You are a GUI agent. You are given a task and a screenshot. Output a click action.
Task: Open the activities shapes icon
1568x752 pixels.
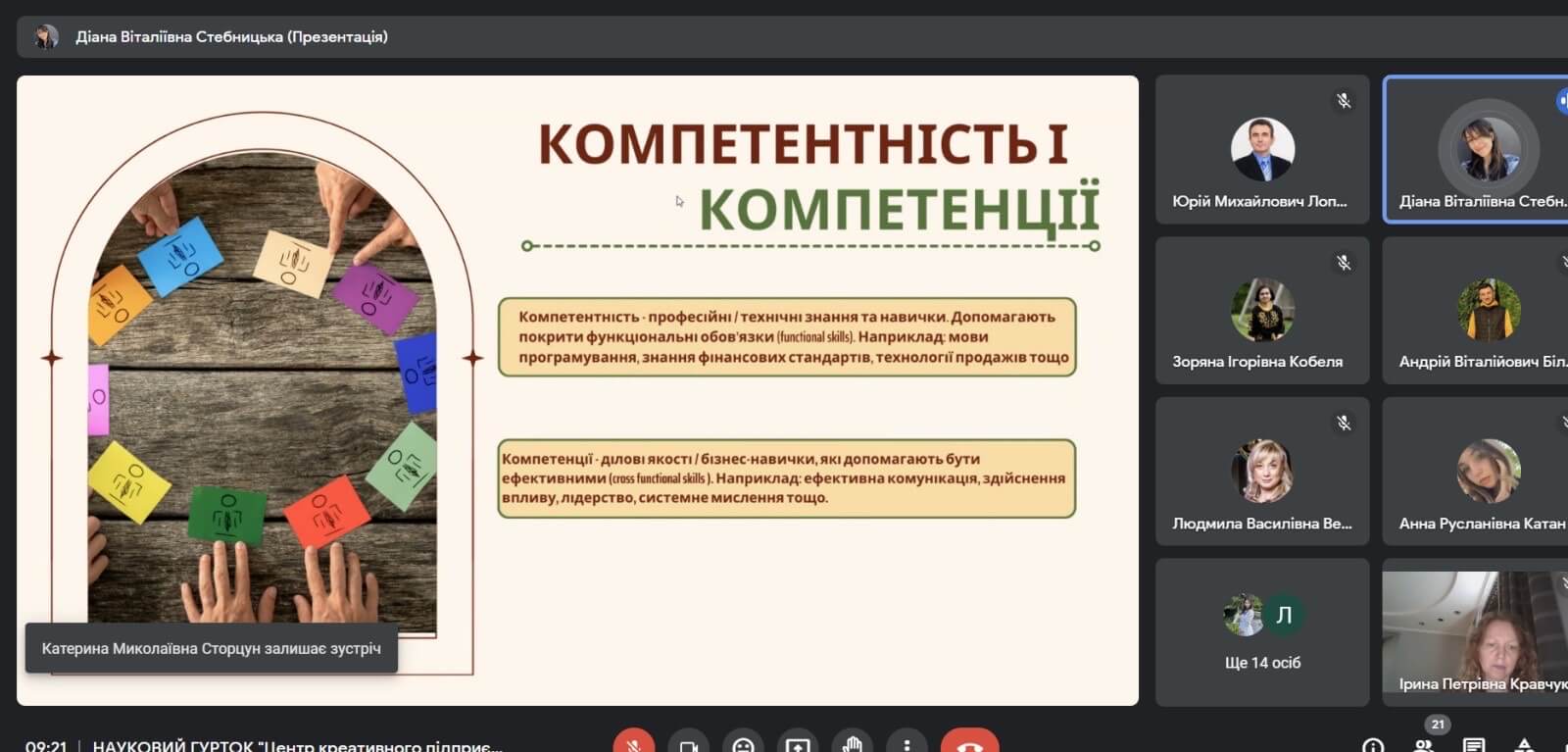click(1524, 746)
